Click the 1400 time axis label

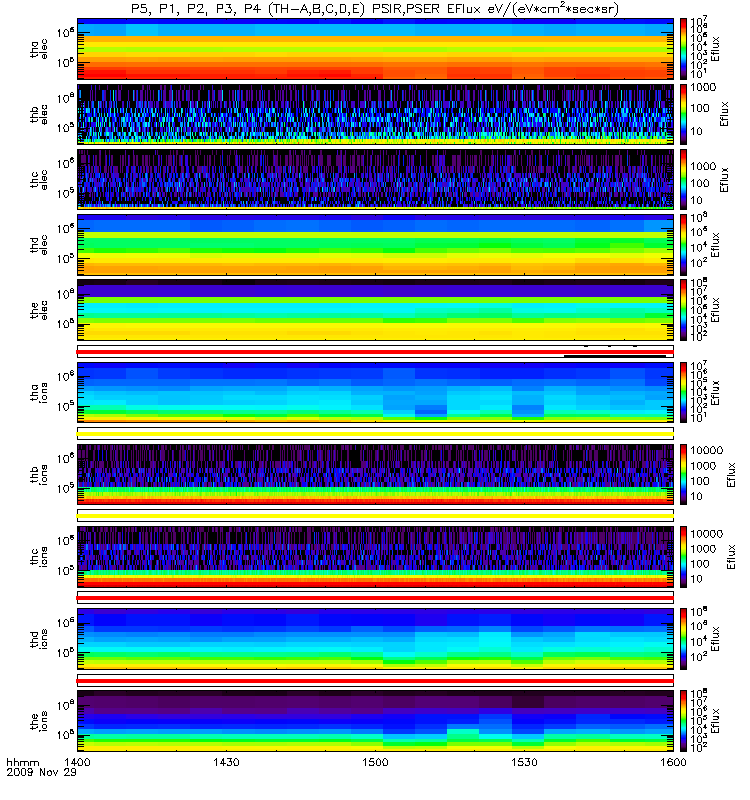77,762
